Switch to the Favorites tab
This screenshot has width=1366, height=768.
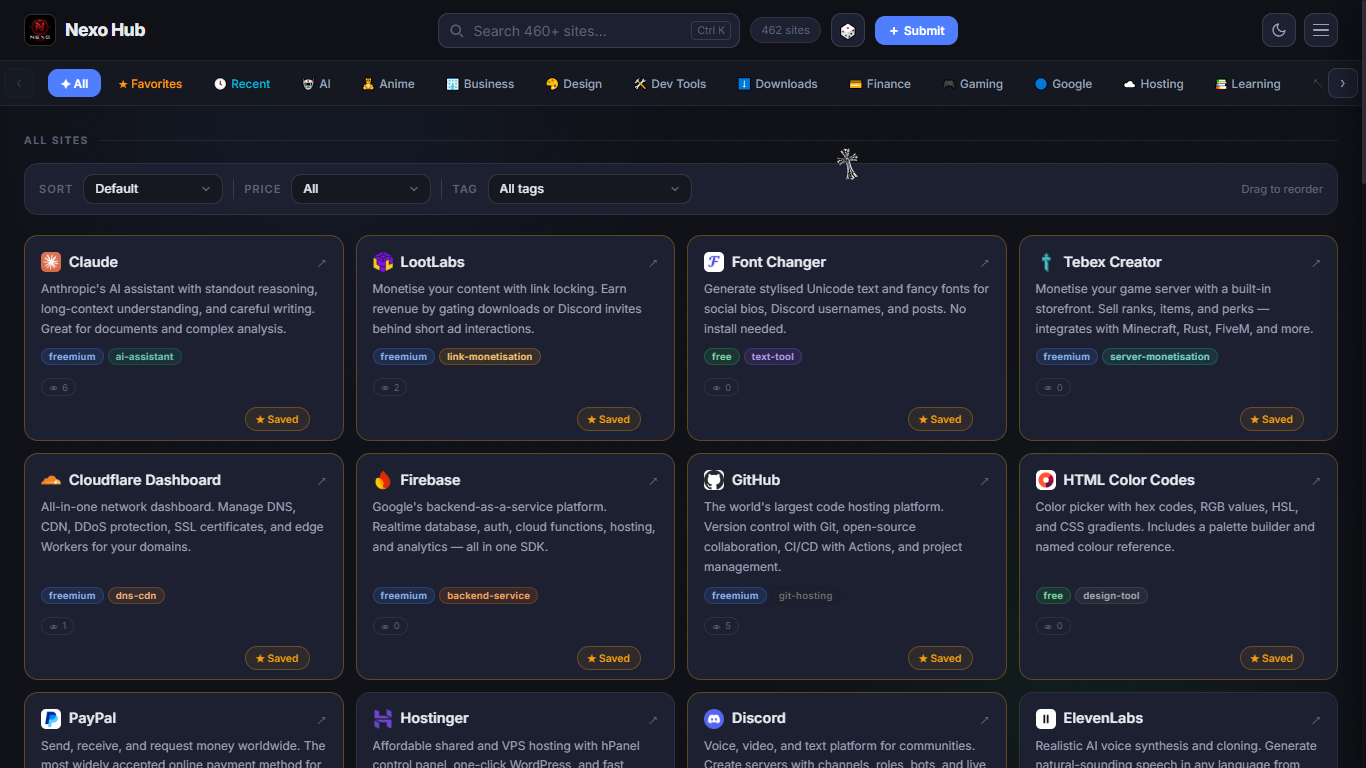coord(150,84)
